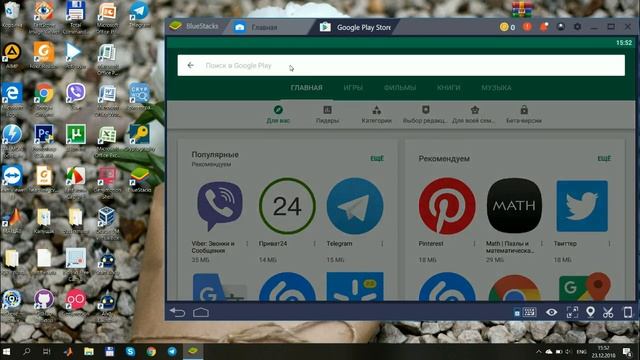Open the set location pin icon
This screenshot has width=640, height=360.
(x=590, y=313)
